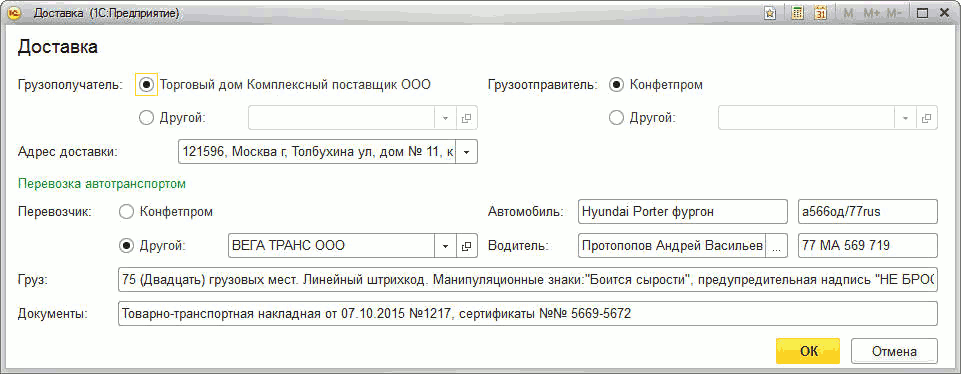Open the ВЕГА ТРАНС ООО carrier record icon

[x=466, y=246]
